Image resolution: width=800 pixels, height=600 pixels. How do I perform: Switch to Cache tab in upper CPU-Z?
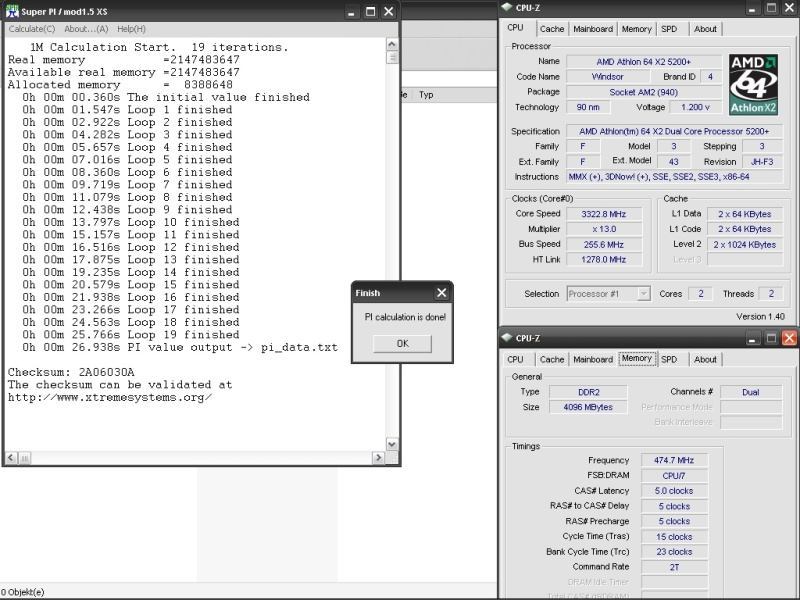[552, 29]
